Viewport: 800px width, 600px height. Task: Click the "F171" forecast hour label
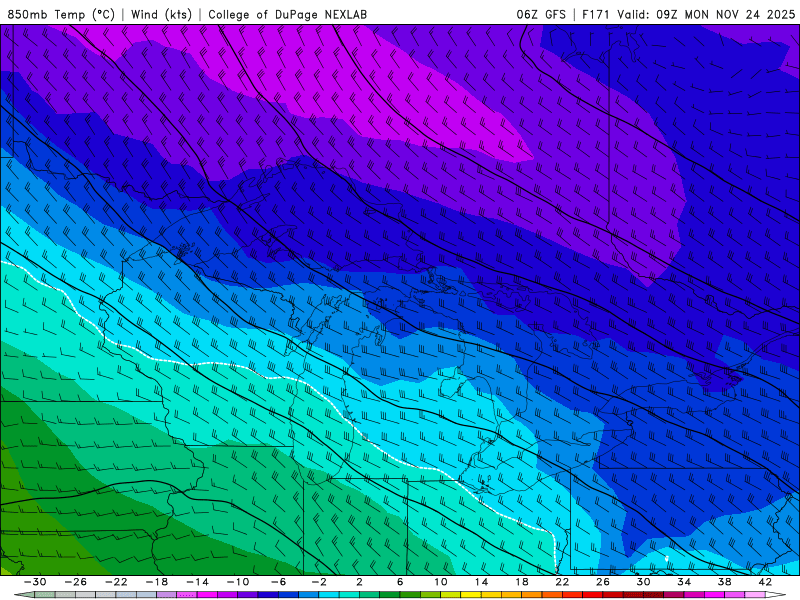(x=596, y=14)
